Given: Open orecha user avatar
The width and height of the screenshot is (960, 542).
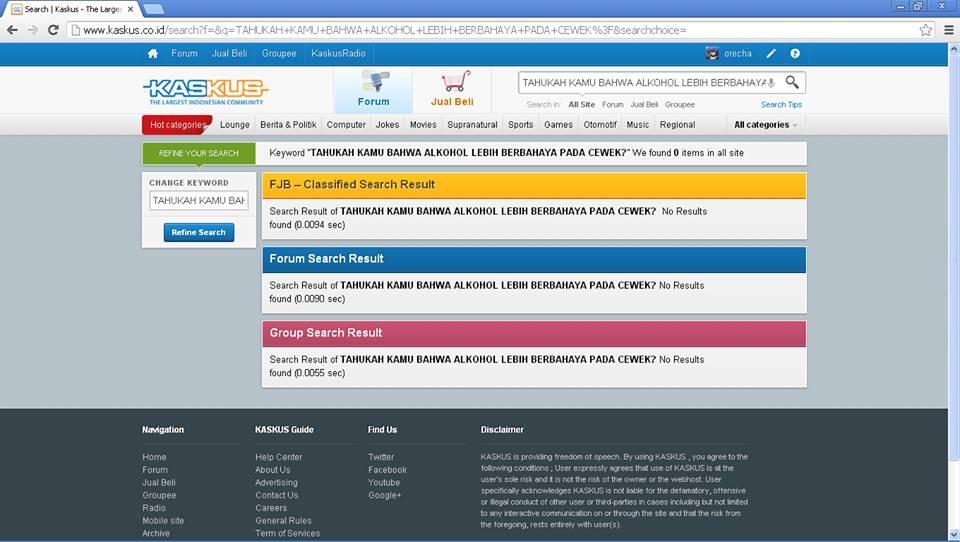Looking at the screenshot, I should click(x=712, y=53).
